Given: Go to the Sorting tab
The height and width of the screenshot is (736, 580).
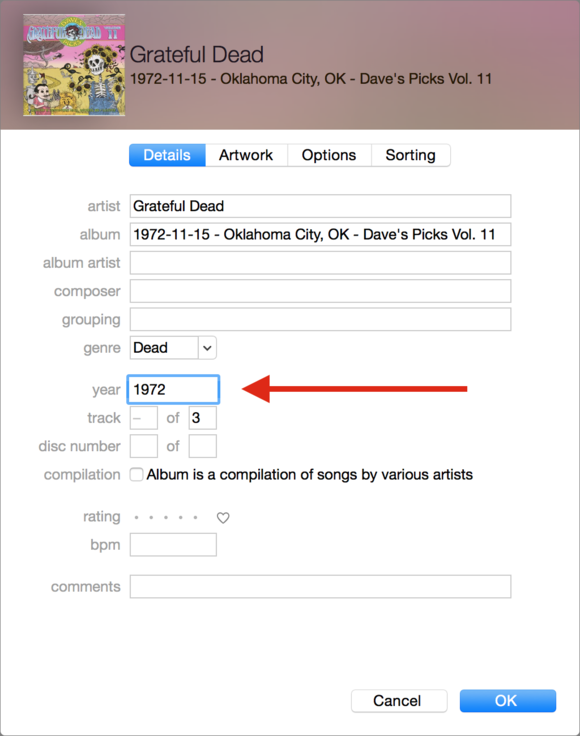Looking at the screenshot, I should [x=411, y=155].
